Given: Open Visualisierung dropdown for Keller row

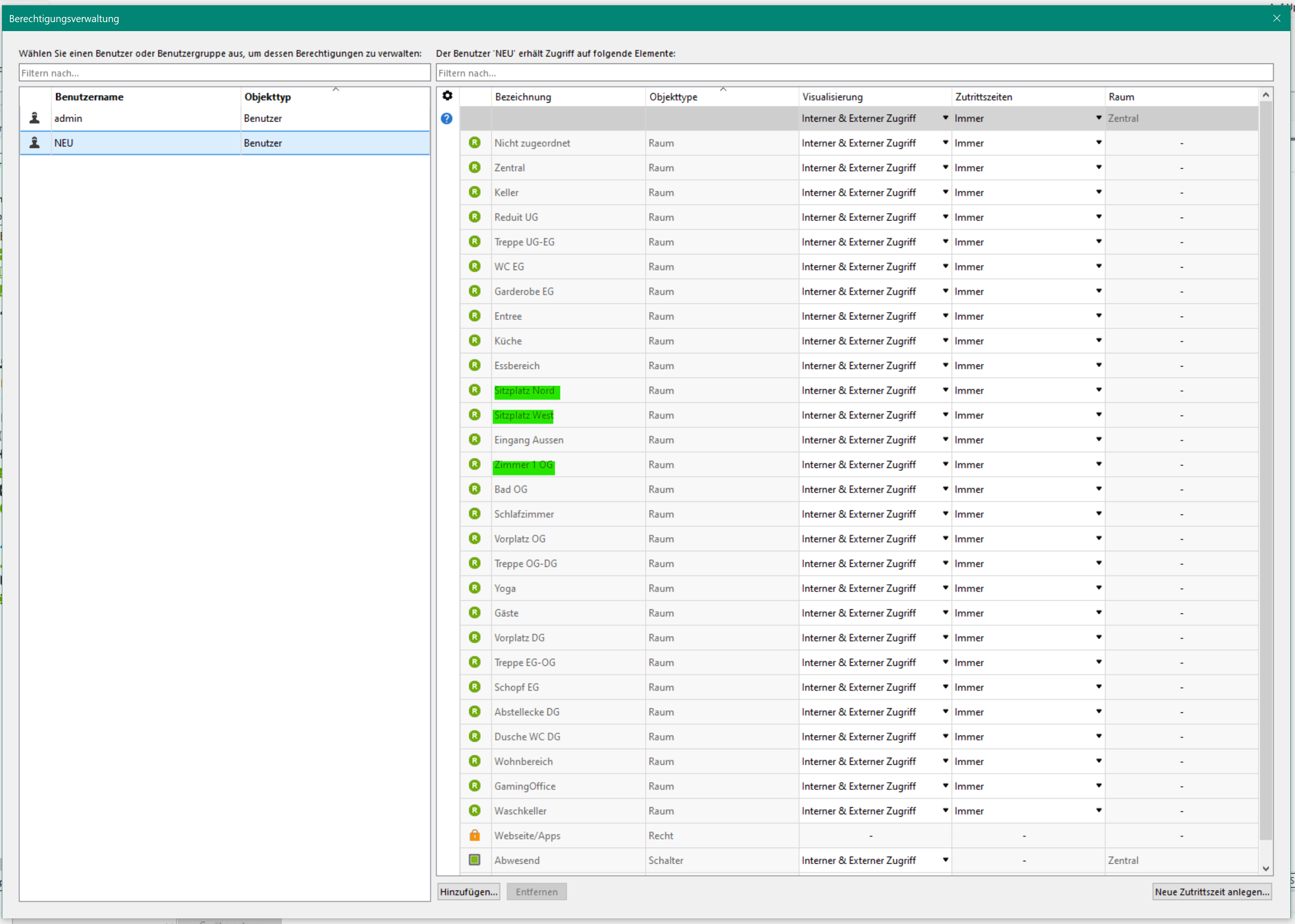Looking at the screenshot, I should coord(945,192).
